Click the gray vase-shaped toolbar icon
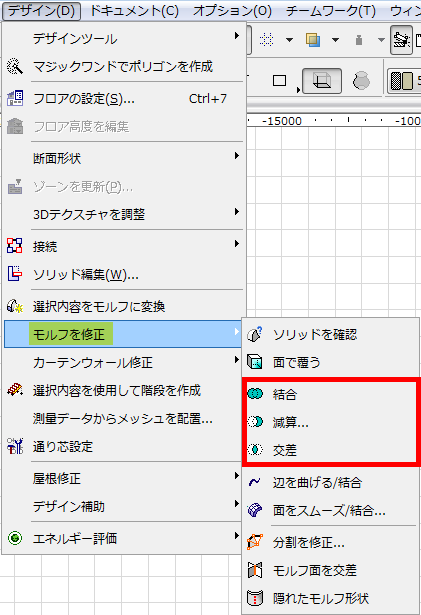421x615 pixels. pyautogui.click(x=361, y=80)
